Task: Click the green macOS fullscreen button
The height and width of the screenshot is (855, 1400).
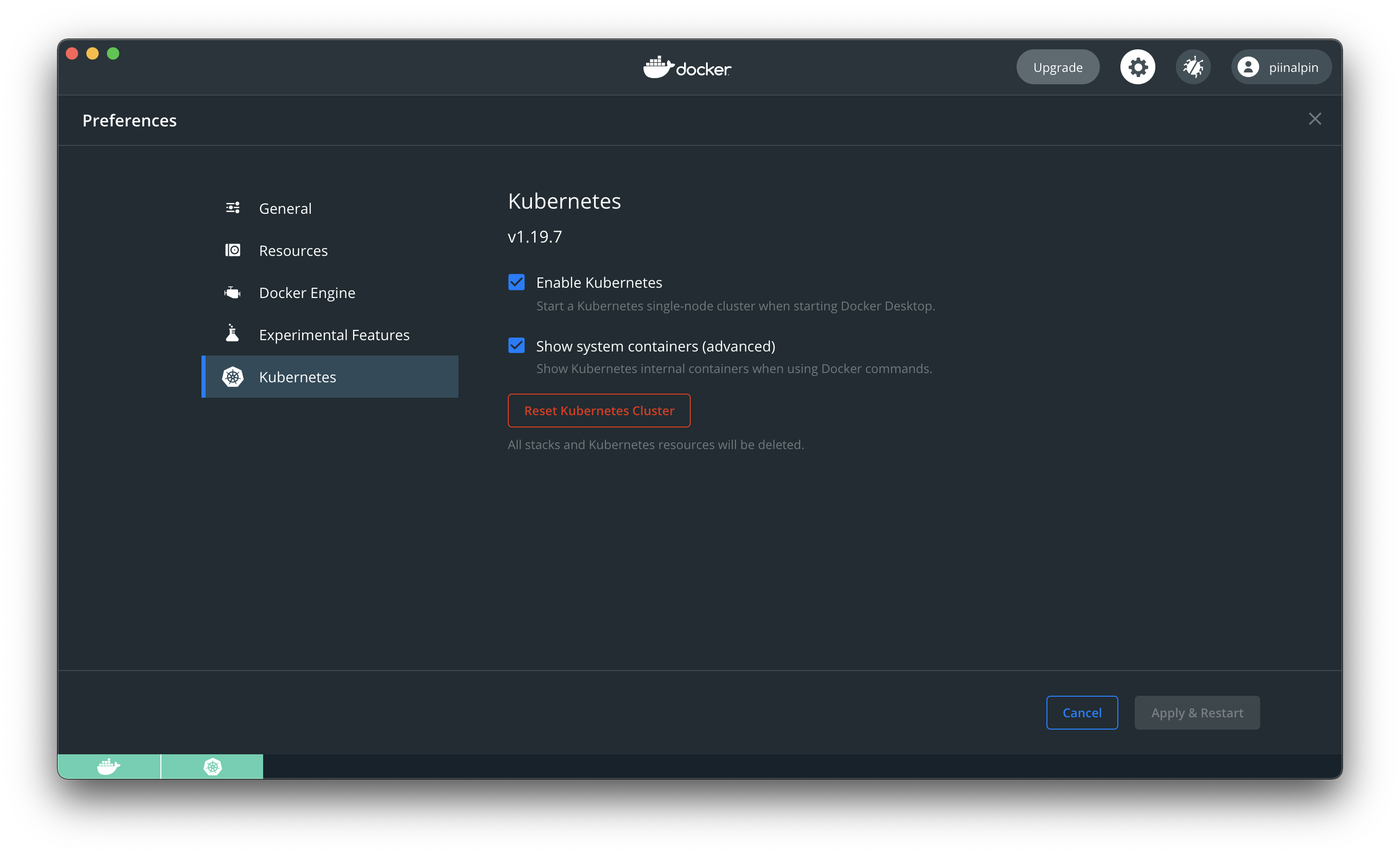Action: coord(113,53)
